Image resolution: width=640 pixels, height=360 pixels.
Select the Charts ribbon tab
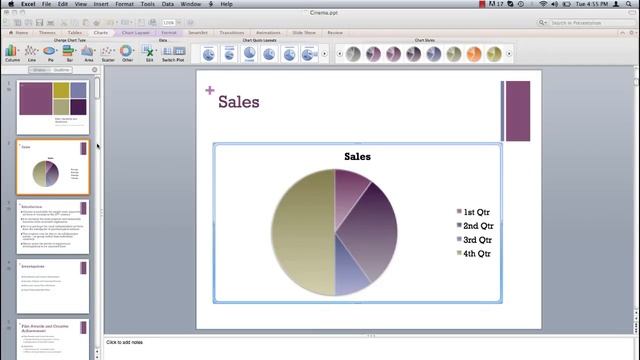click(x=100, y=33)
